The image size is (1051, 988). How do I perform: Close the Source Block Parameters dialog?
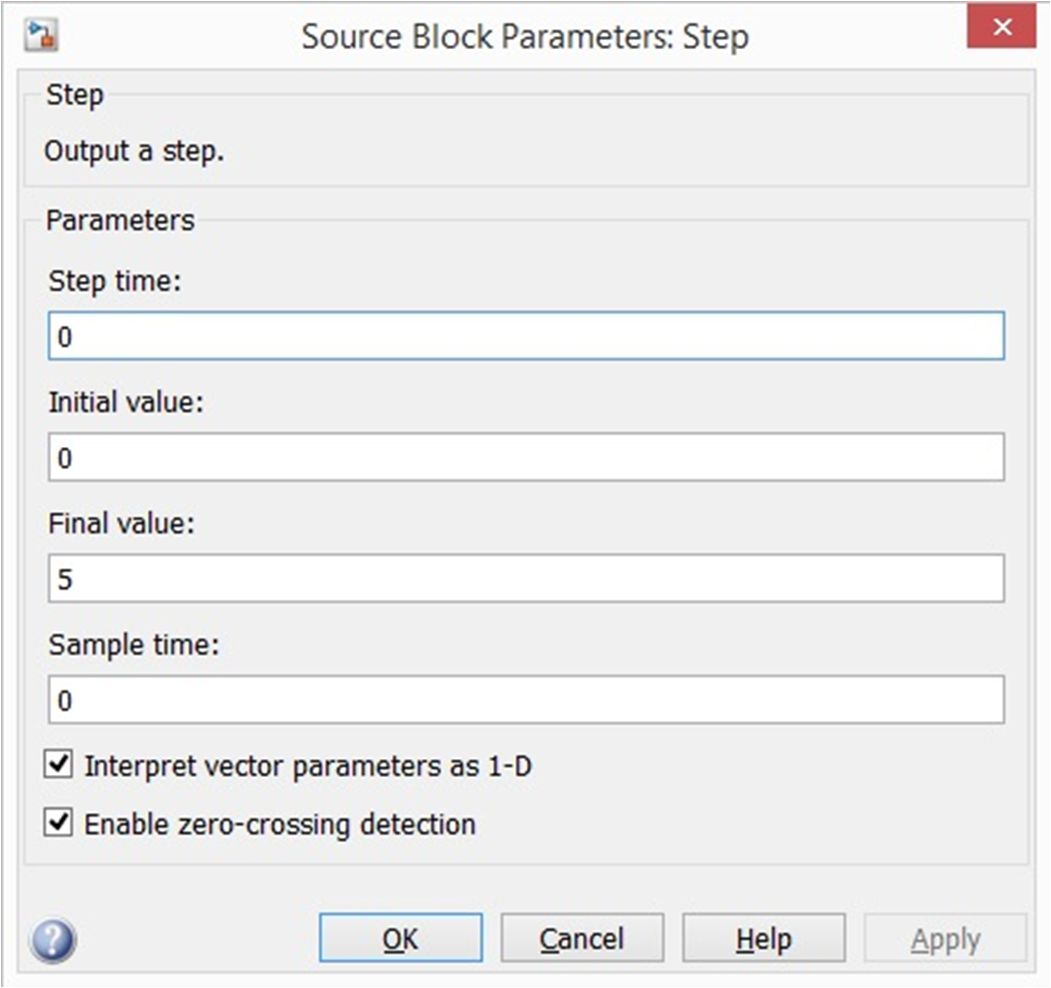pyautogui.click(x=1001, y=27)
